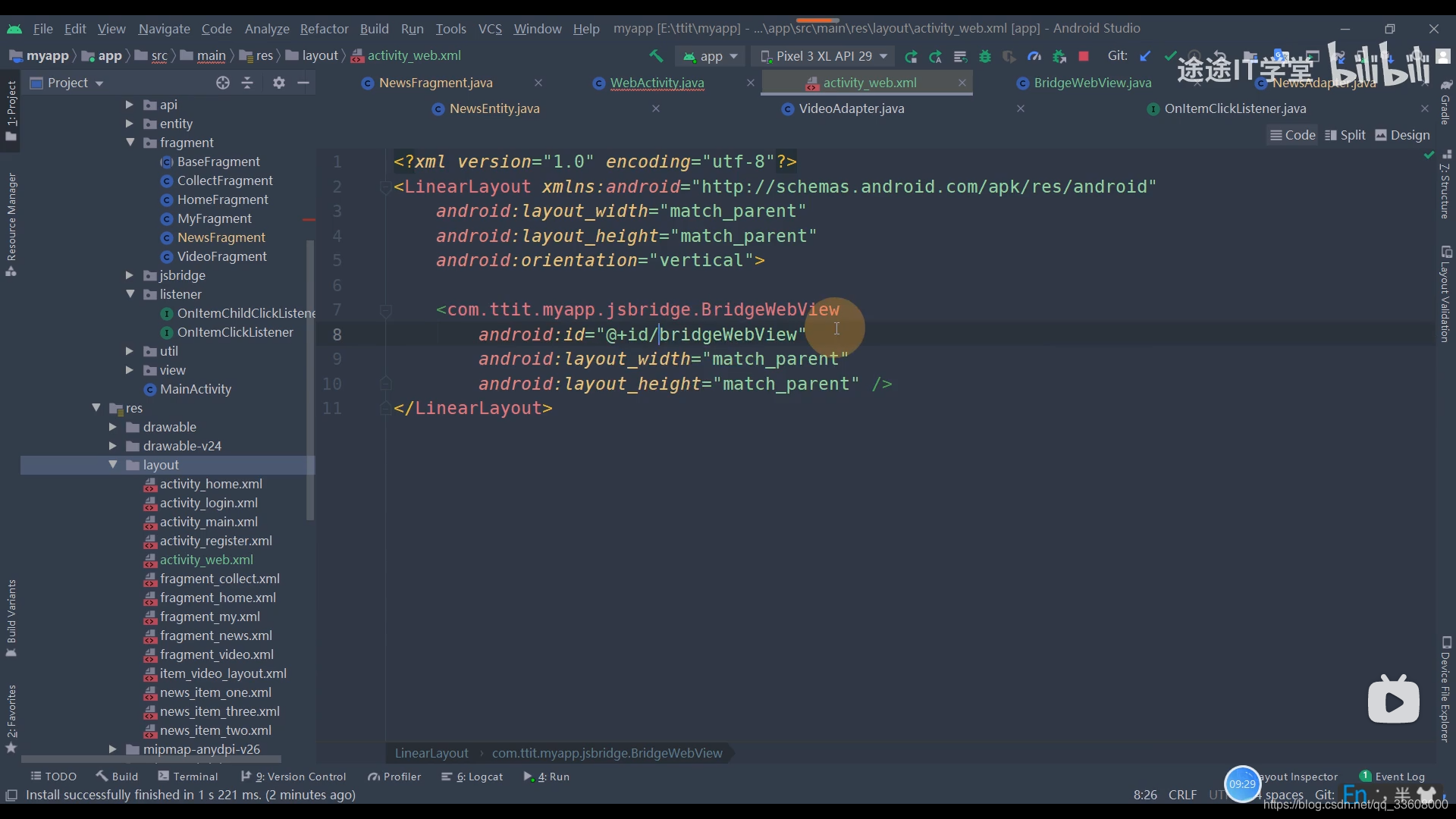
Task: Click Git commit checkmark icon
Action: (x=1170, y=56)
